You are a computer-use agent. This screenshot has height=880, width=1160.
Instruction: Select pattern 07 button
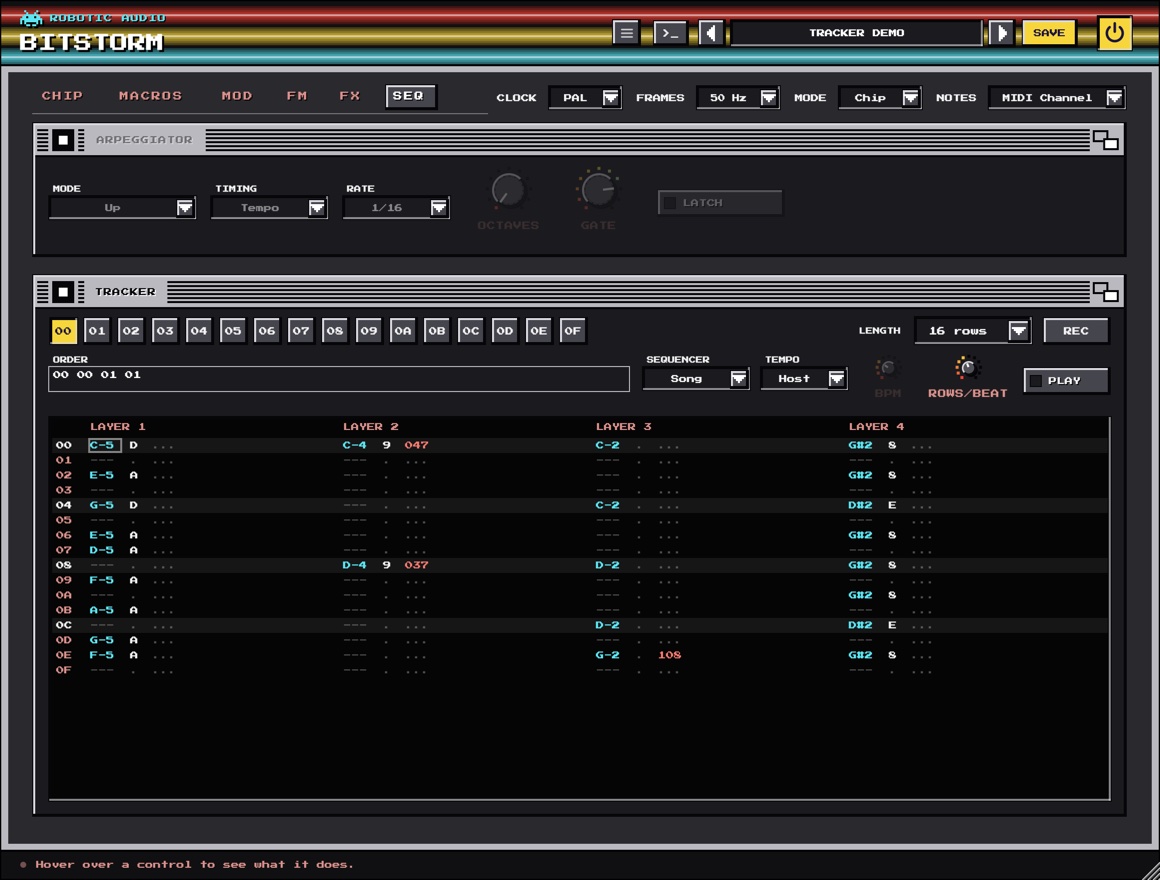(300, 331)
